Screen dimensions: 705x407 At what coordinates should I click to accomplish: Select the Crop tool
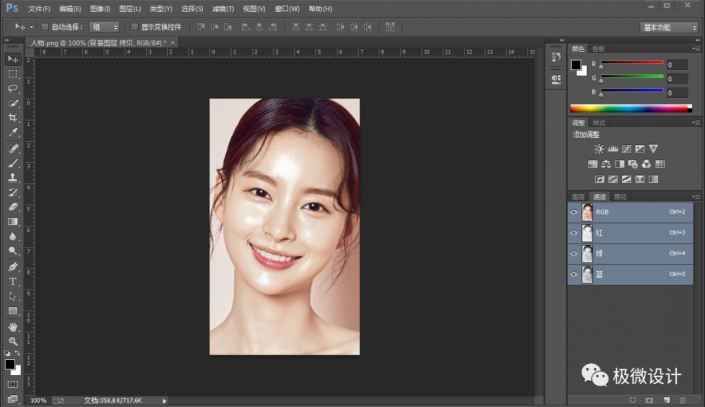pyautogui.click(x=14, y=117)
